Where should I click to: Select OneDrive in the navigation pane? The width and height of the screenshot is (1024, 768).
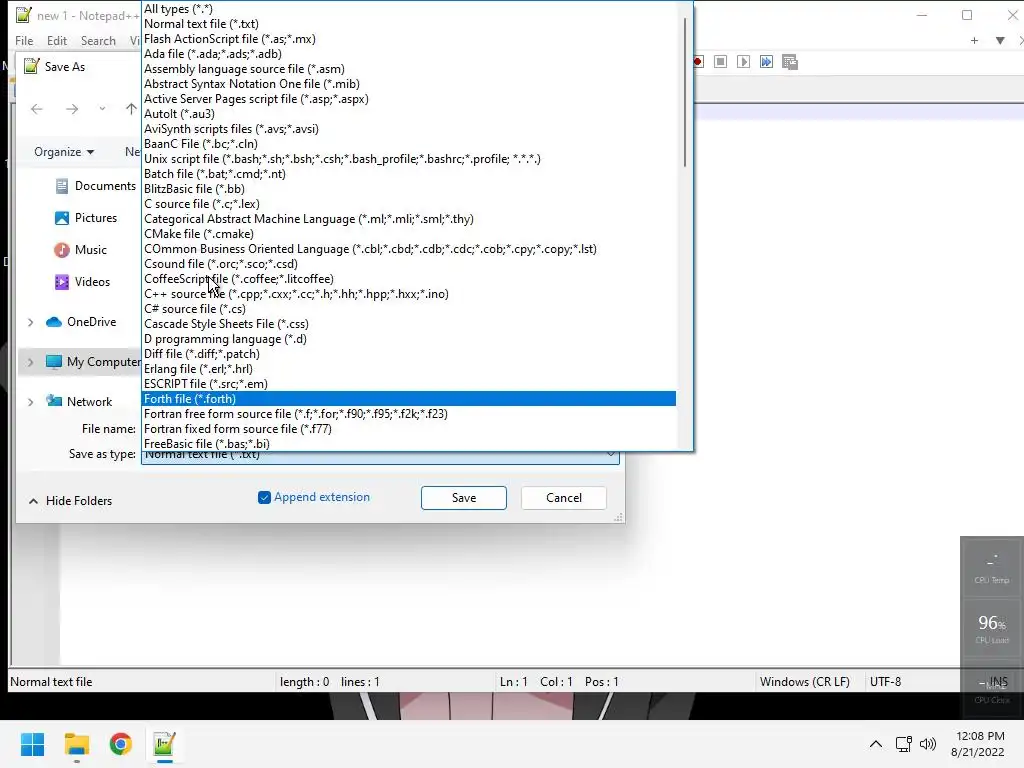coord(81,322)
